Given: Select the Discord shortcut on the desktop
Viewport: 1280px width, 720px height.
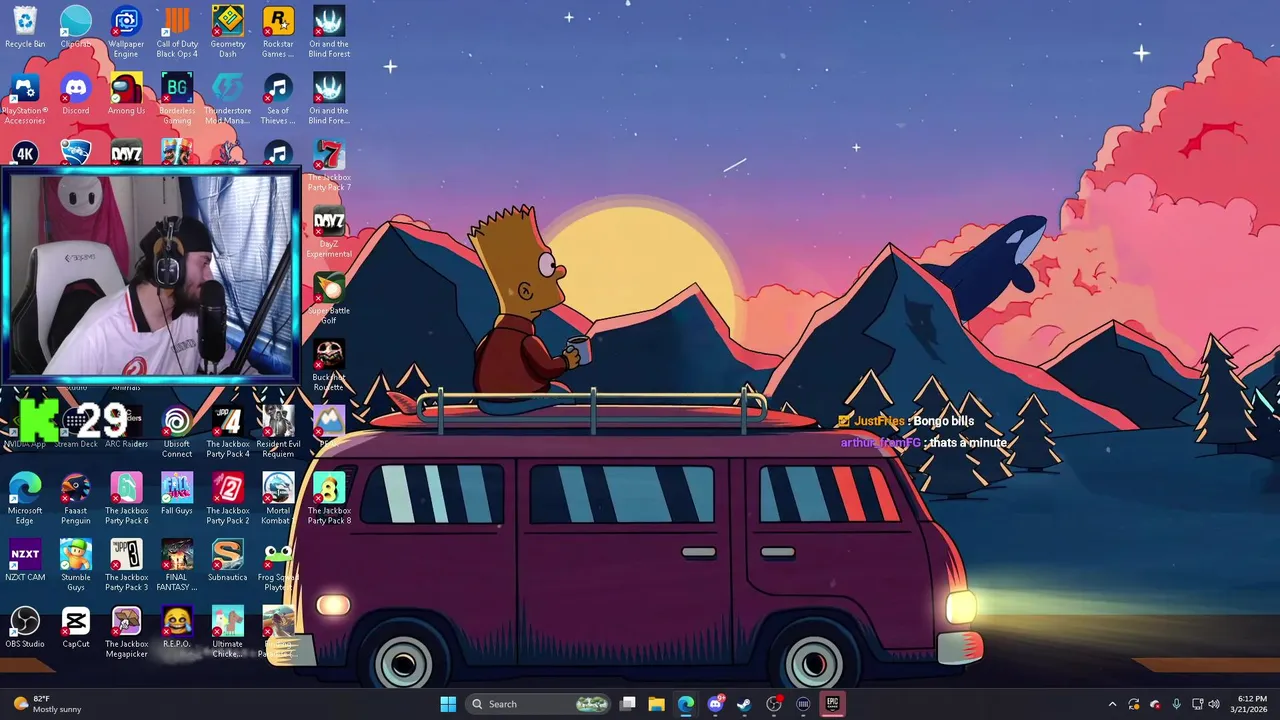Looking at the screenshot, I should point(76,95).
